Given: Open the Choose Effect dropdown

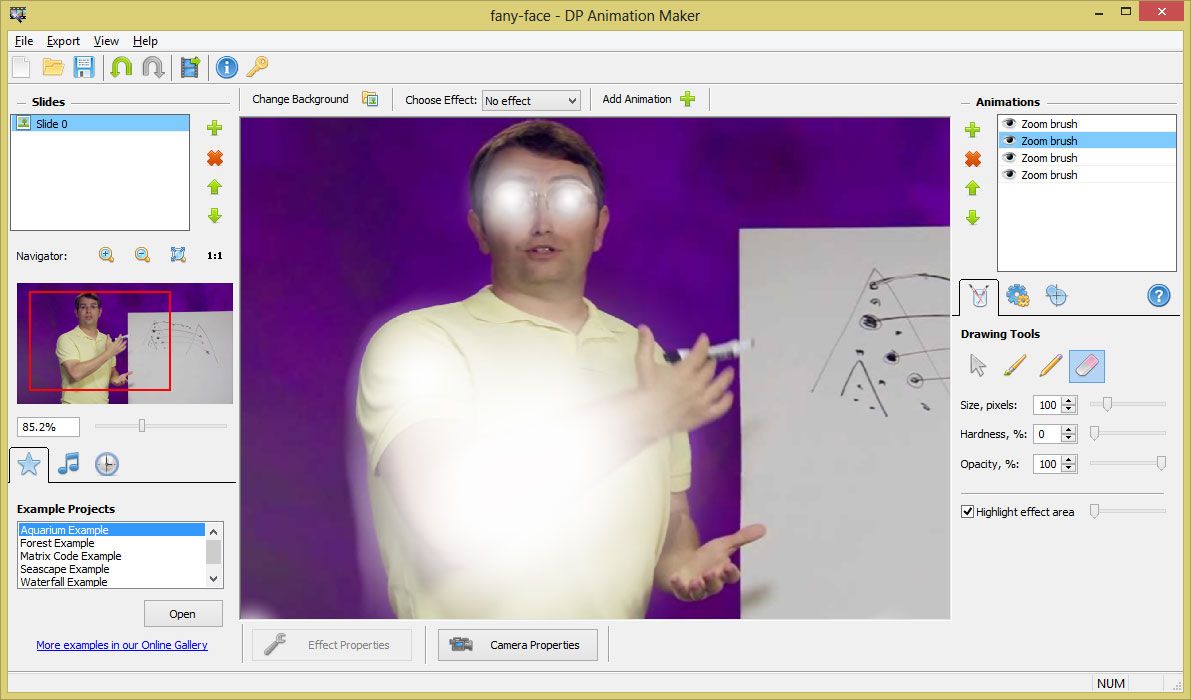Looking at the screenshot, I should (531, 100).
